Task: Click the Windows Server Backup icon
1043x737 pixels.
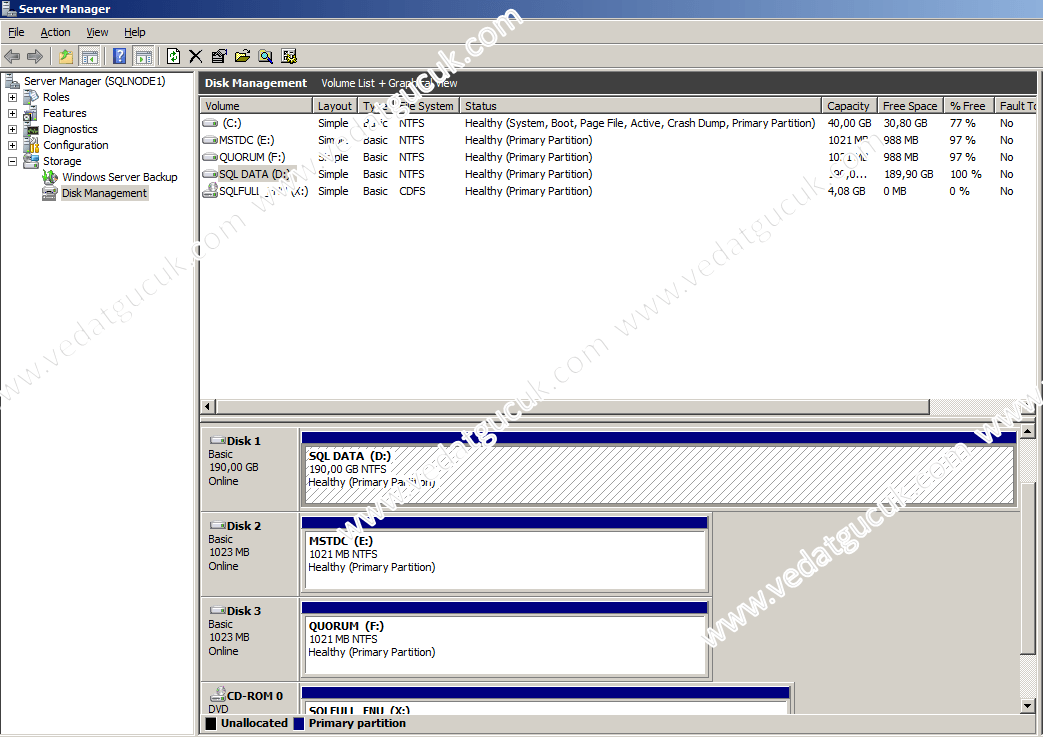Action: click(50, 177)
